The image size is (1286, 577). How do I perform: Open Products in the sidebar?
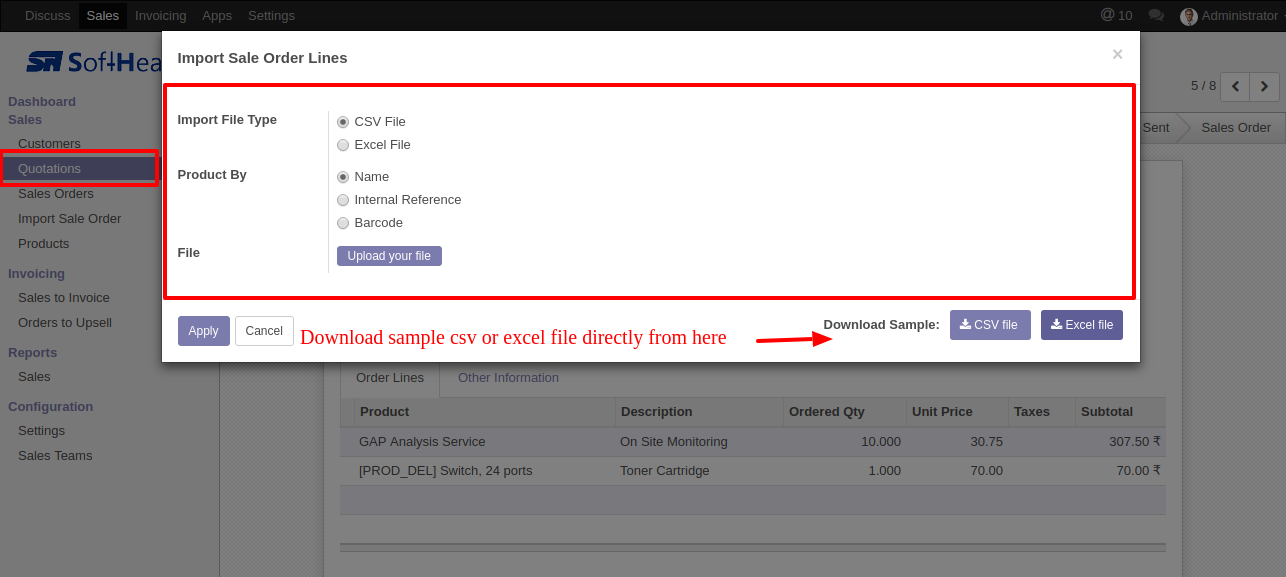pyautogui.click(x=44, y=244)
